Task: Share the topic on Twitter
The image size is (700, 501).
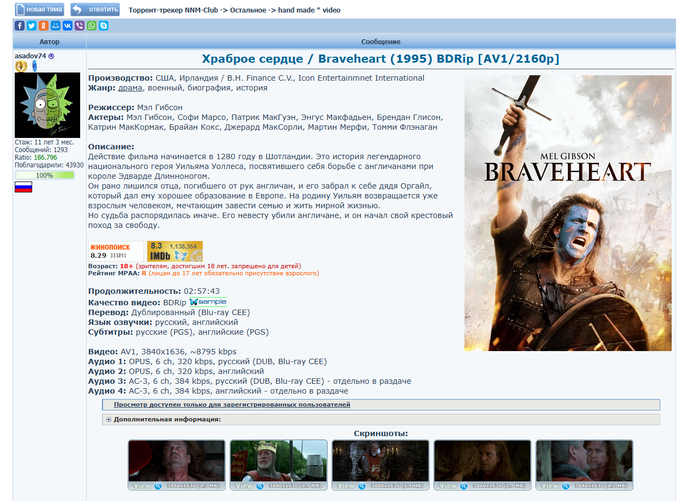Action: point(32,26)
